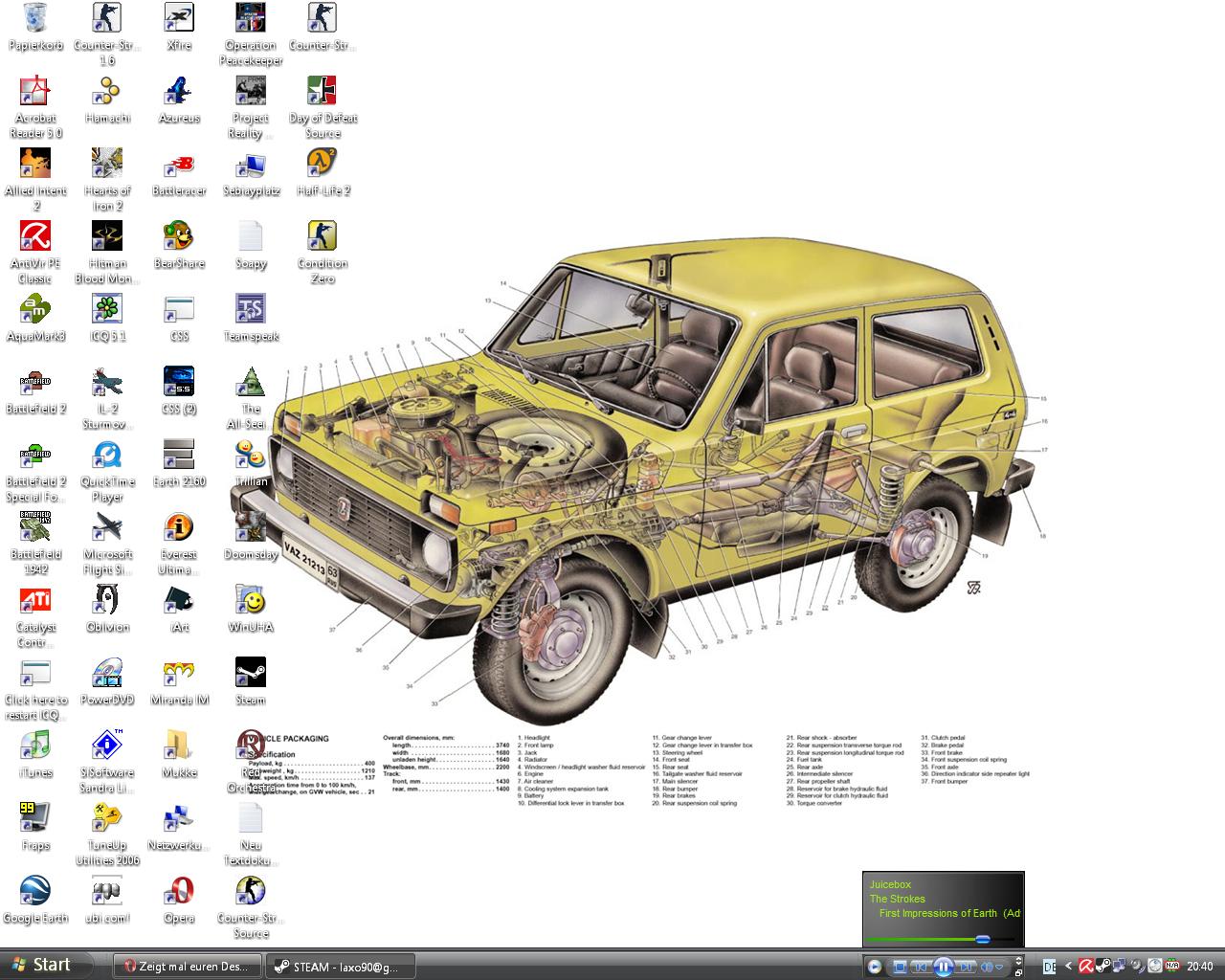Viewport: 1225px width, 980px height.
Task: Expand volume dropdown arrow in media toolbar
Action: point(999,967)
